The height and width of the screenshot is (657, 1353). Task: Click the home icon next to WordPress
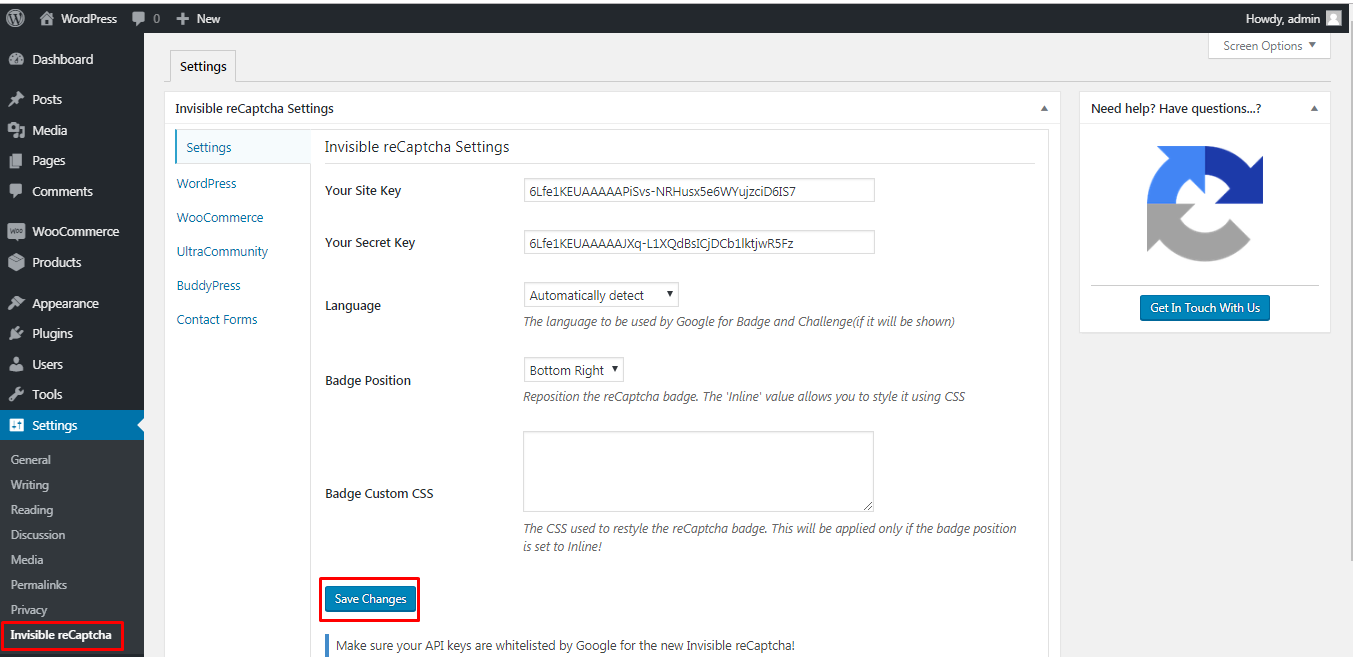pyautogui.click(x=47, y=18)
